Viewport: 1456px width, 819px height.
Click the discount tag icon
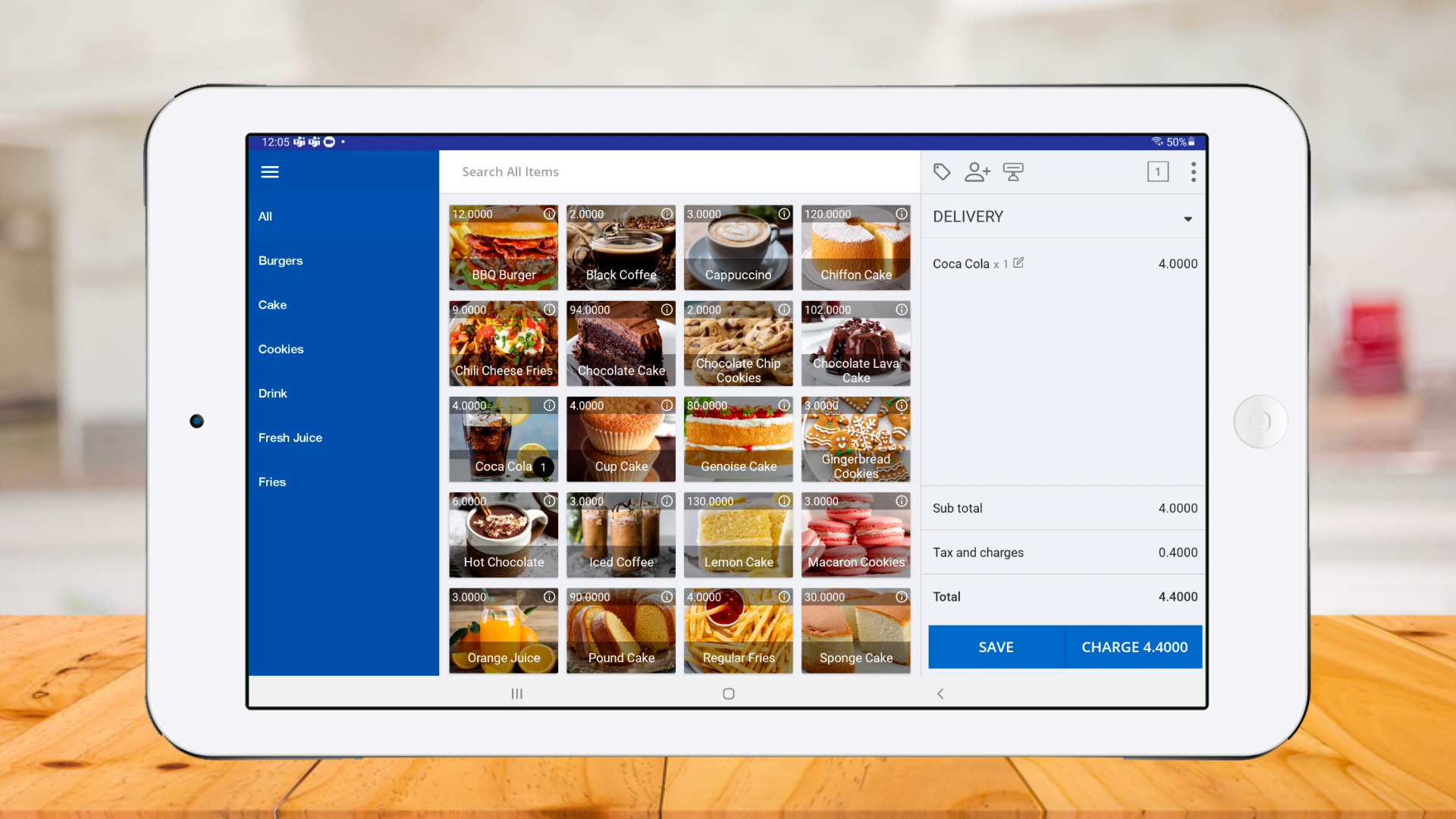click(941, 172)
